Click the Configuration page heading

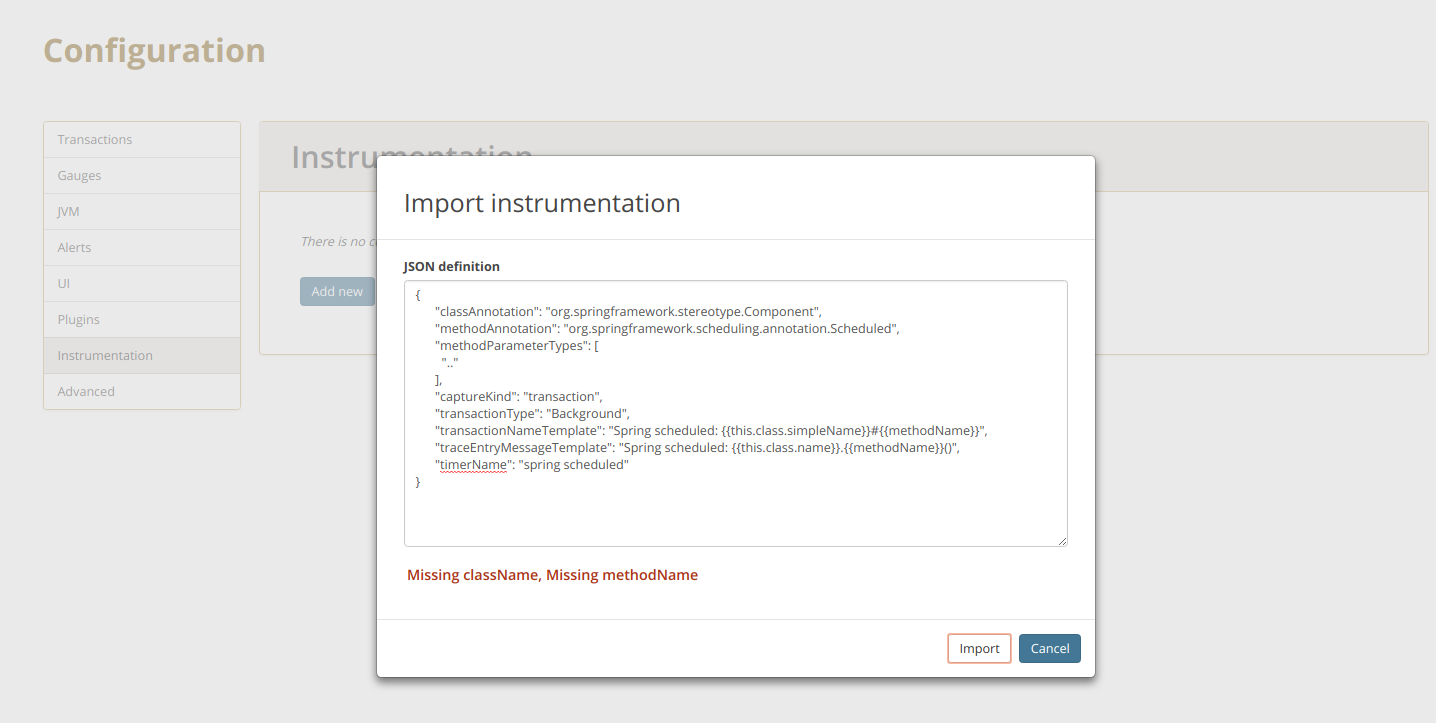pos(153,50)
